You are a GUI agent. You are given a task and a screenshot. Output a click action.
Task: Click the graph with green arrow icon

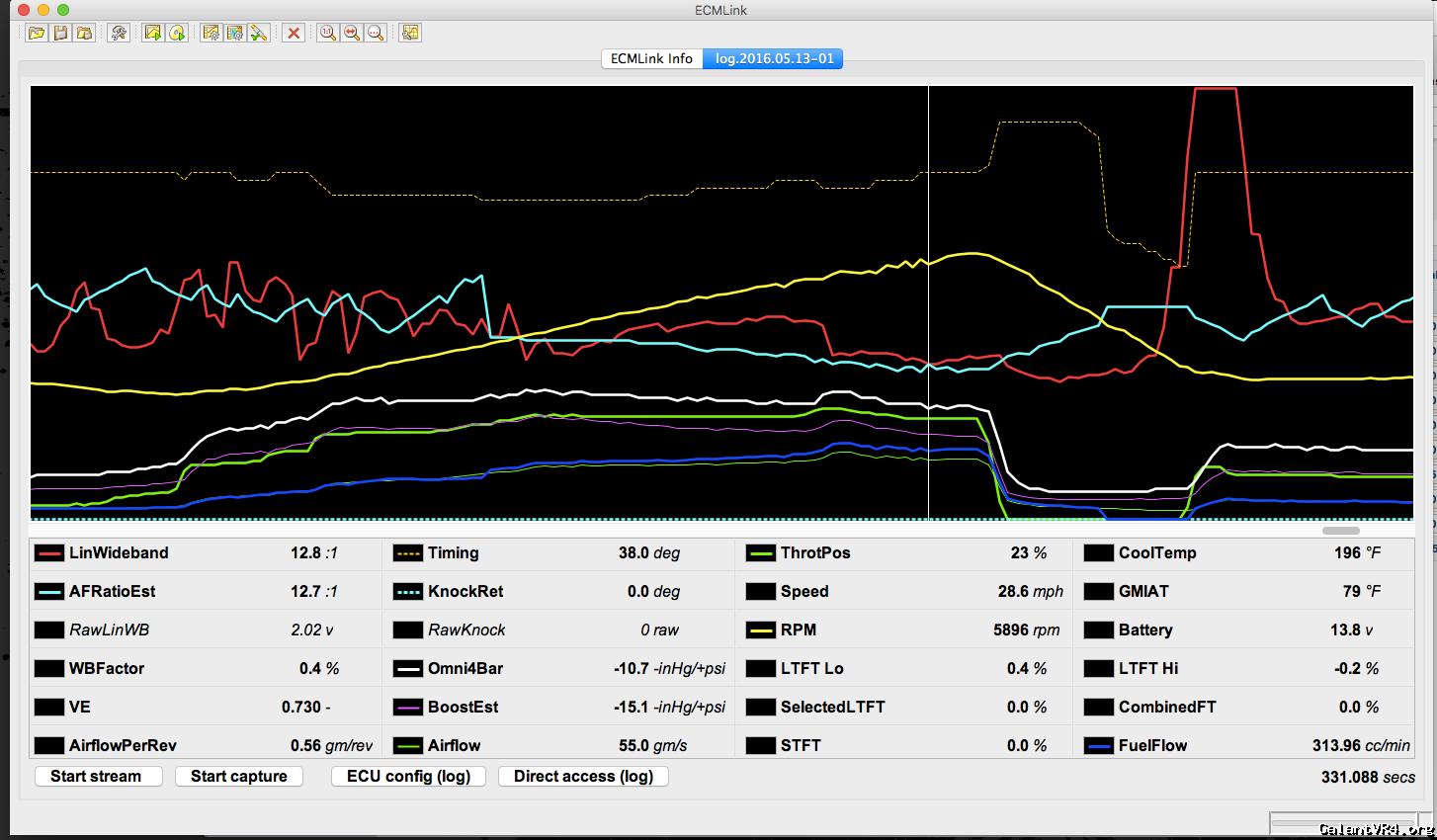[x=152, y=33]
